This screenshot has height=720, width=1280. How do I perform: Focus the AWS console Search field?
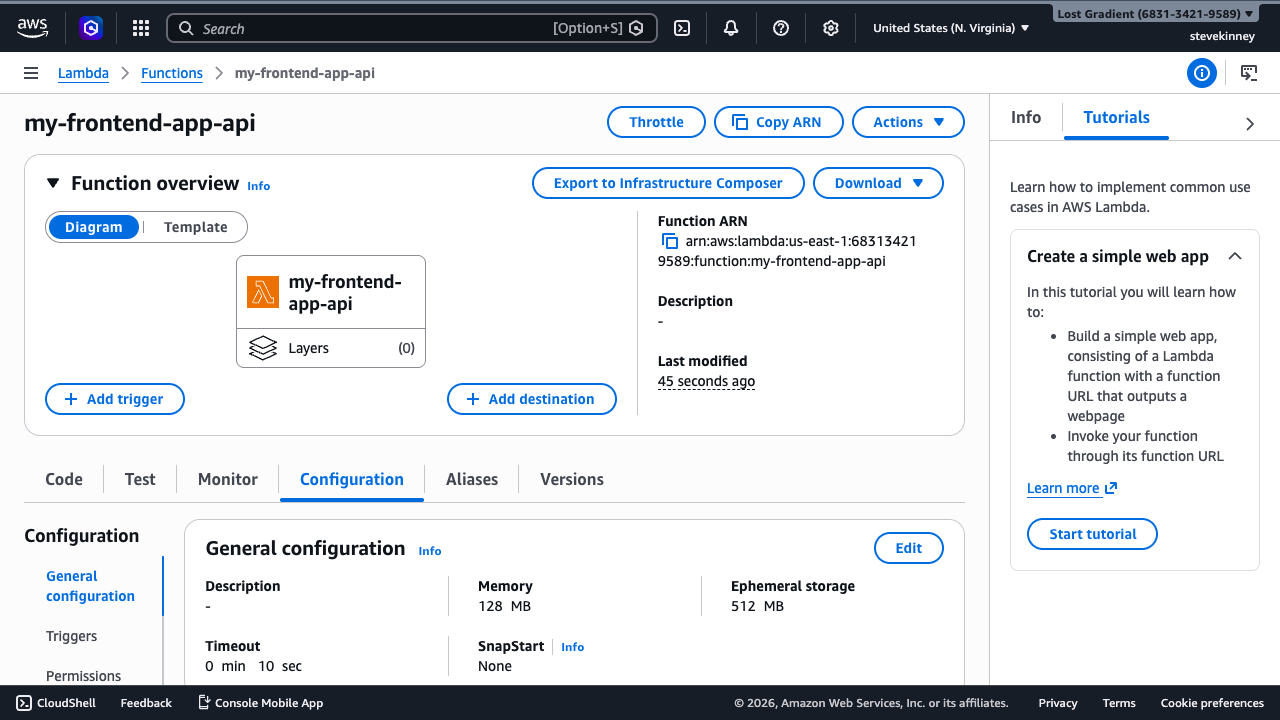click(x=412, y=28)
